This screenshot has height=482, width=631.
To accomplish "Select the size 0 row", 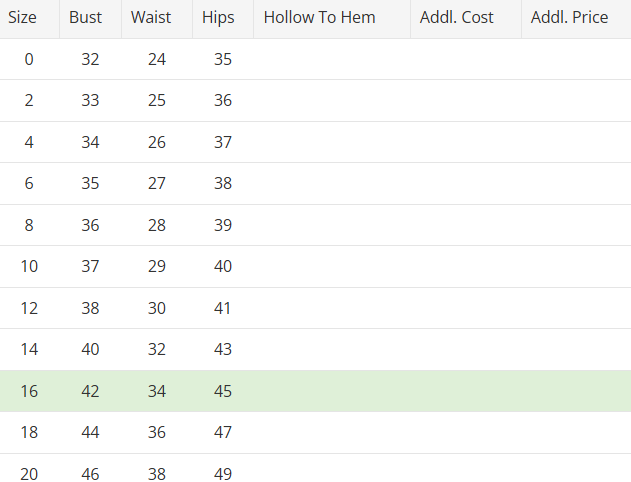I will point(29,60).
